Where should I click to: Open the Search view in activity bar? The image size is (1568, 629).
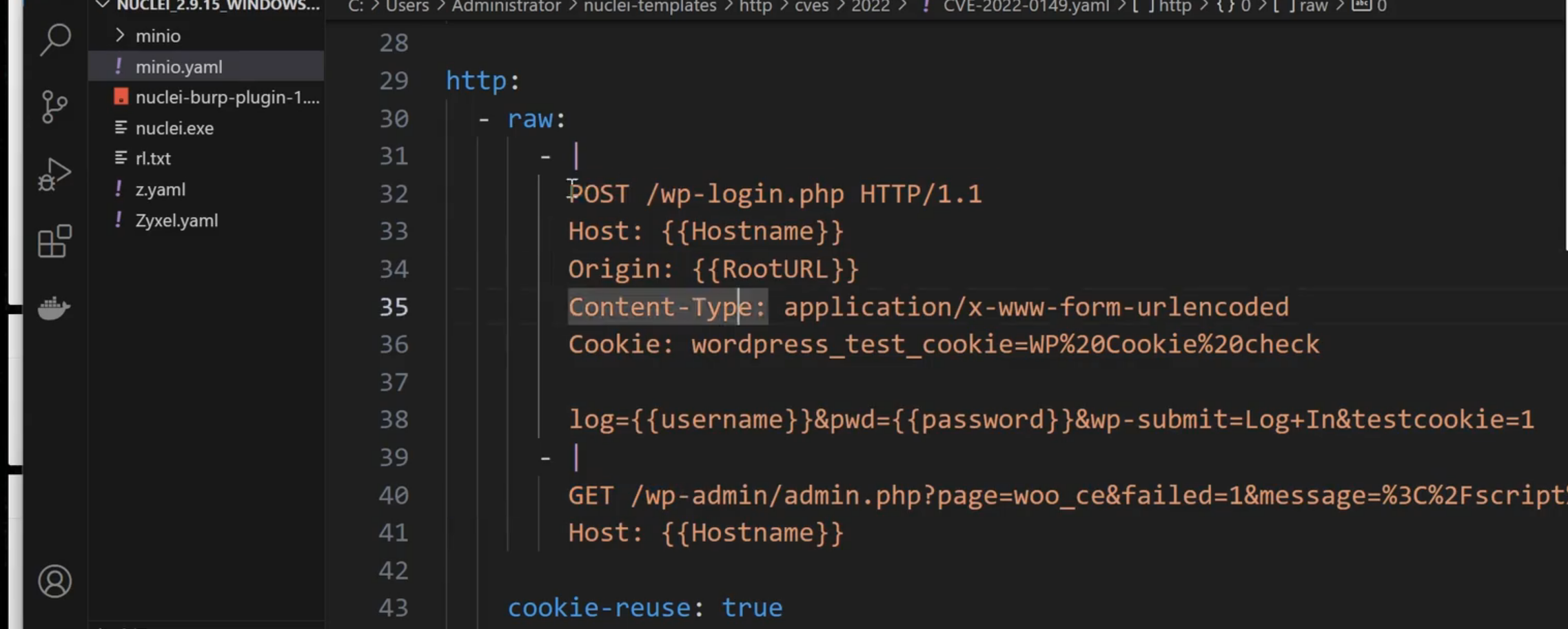(x=55, y=40)
